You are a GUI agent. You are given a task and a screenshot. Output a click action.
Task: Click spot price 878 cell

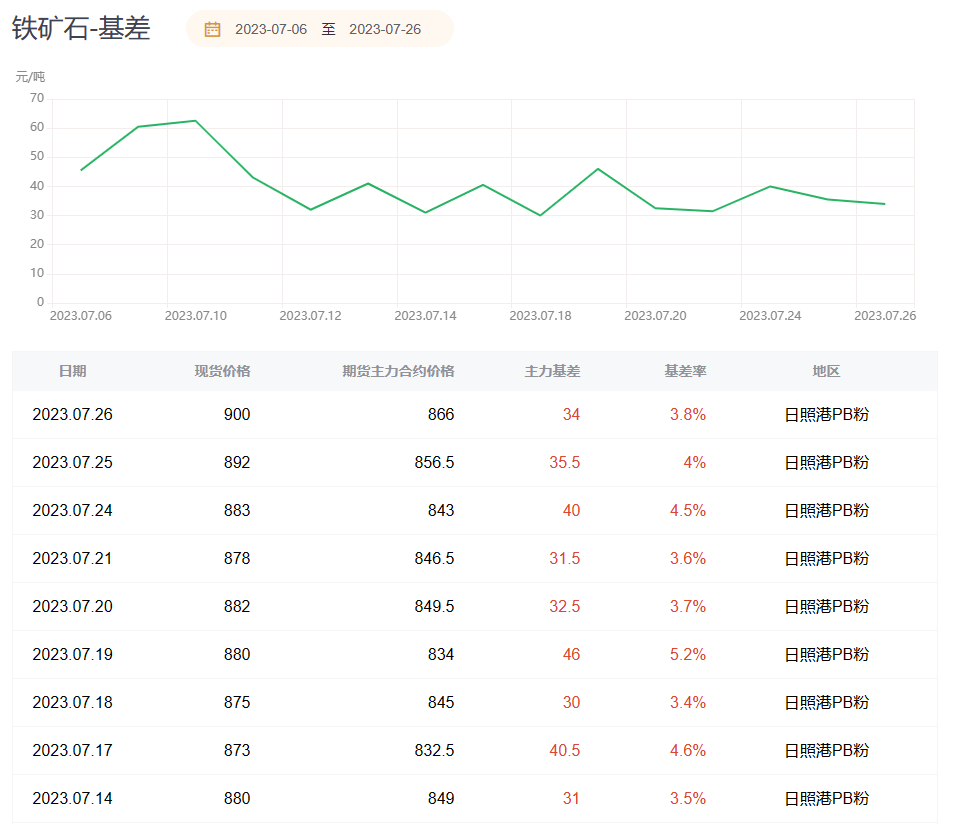pyautogui.click(x=237, y=558)
